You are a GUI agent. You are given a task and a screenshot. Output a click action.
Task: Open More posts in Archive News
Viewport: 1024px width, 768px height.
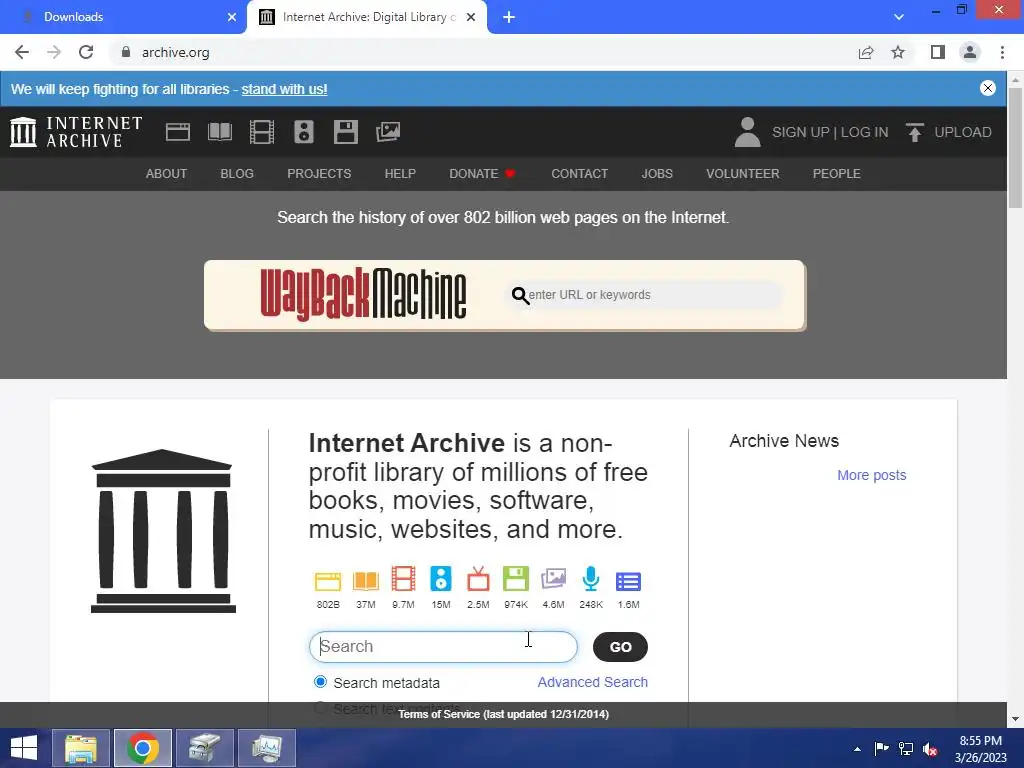click(x=872, y=475)
